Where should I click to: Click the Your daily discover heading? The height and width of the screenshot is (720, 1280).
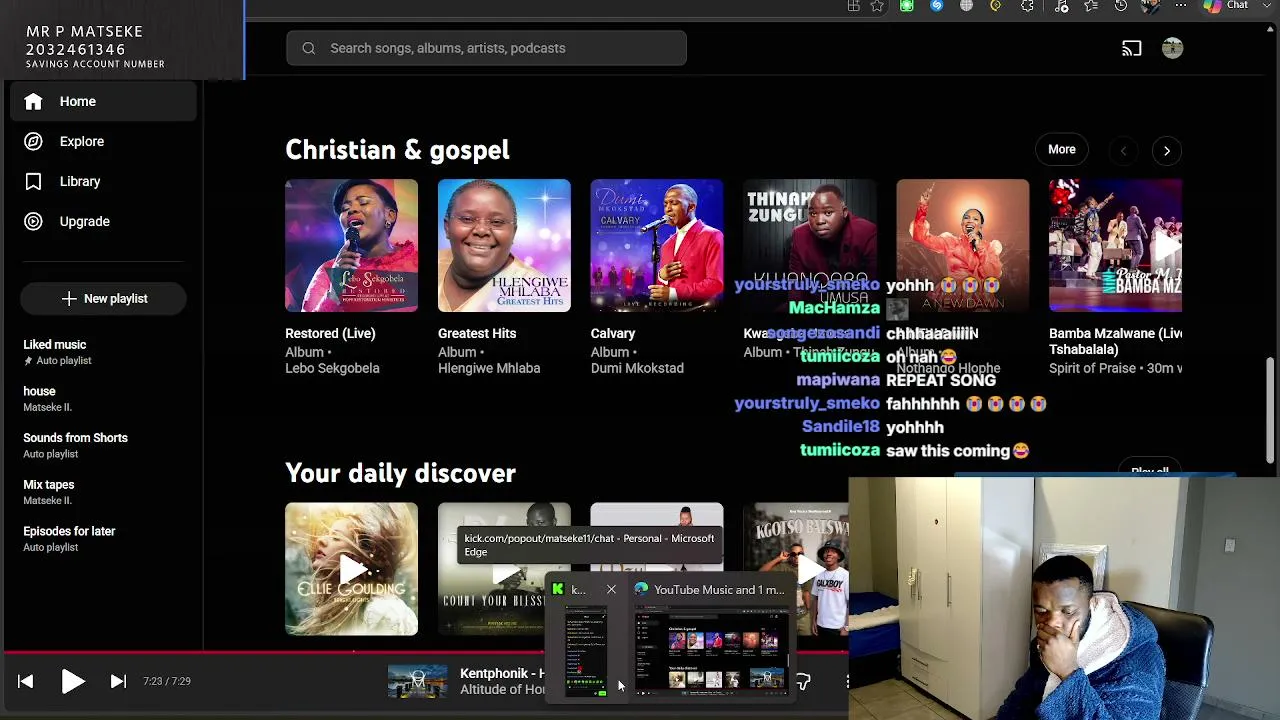(x=400, y=473)
